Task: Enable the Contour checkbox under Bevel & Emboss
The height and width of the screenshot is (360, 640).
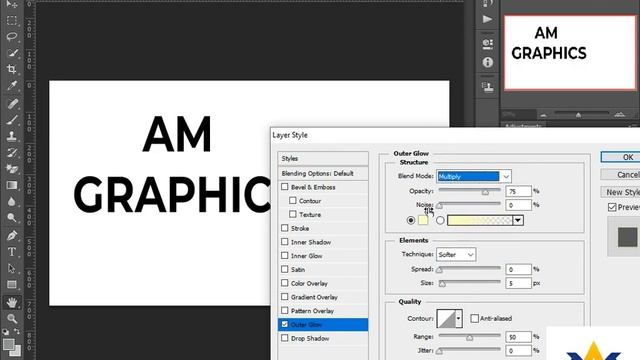Action: [293, 200]
